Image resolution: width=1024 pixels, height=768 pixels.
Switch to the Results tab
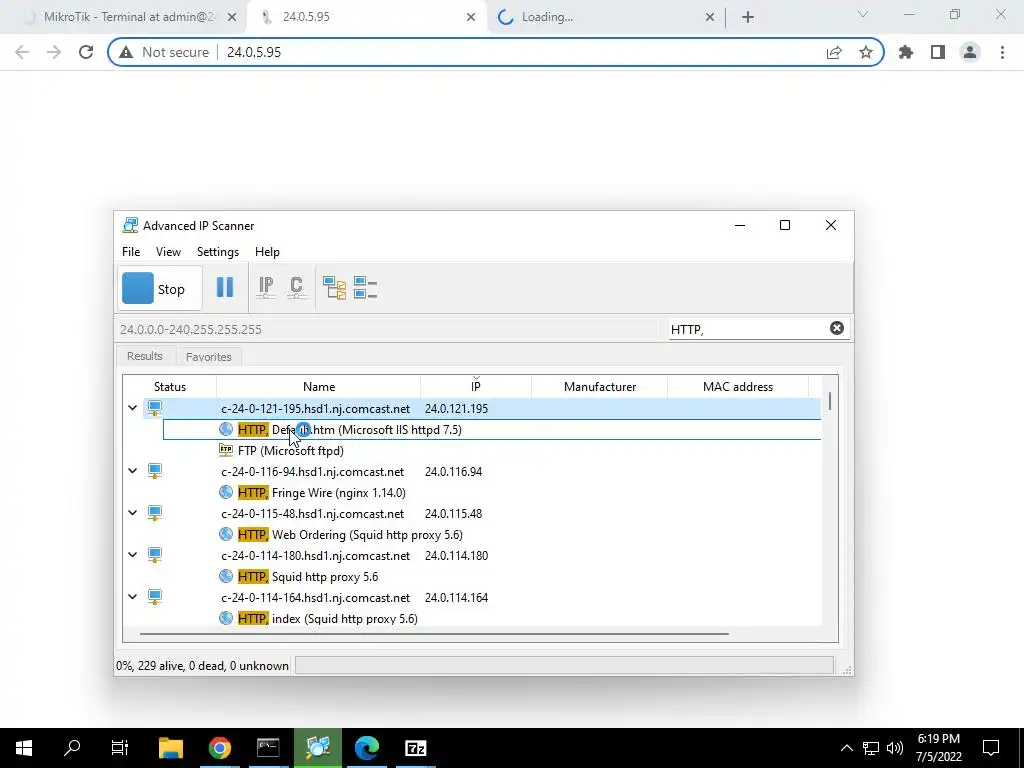(145, 356)
